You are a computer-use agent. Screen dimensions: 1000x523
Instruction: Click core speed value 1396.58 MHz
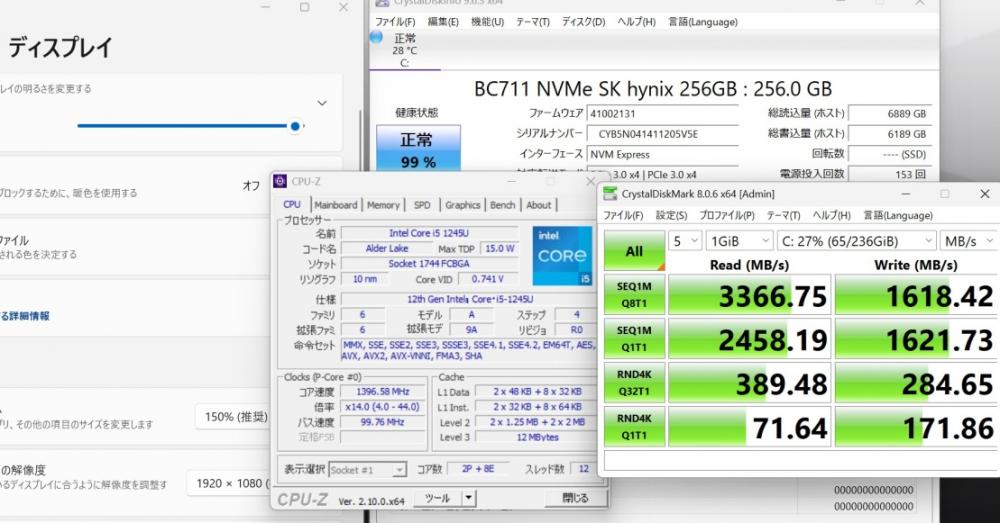click(383, 392)
